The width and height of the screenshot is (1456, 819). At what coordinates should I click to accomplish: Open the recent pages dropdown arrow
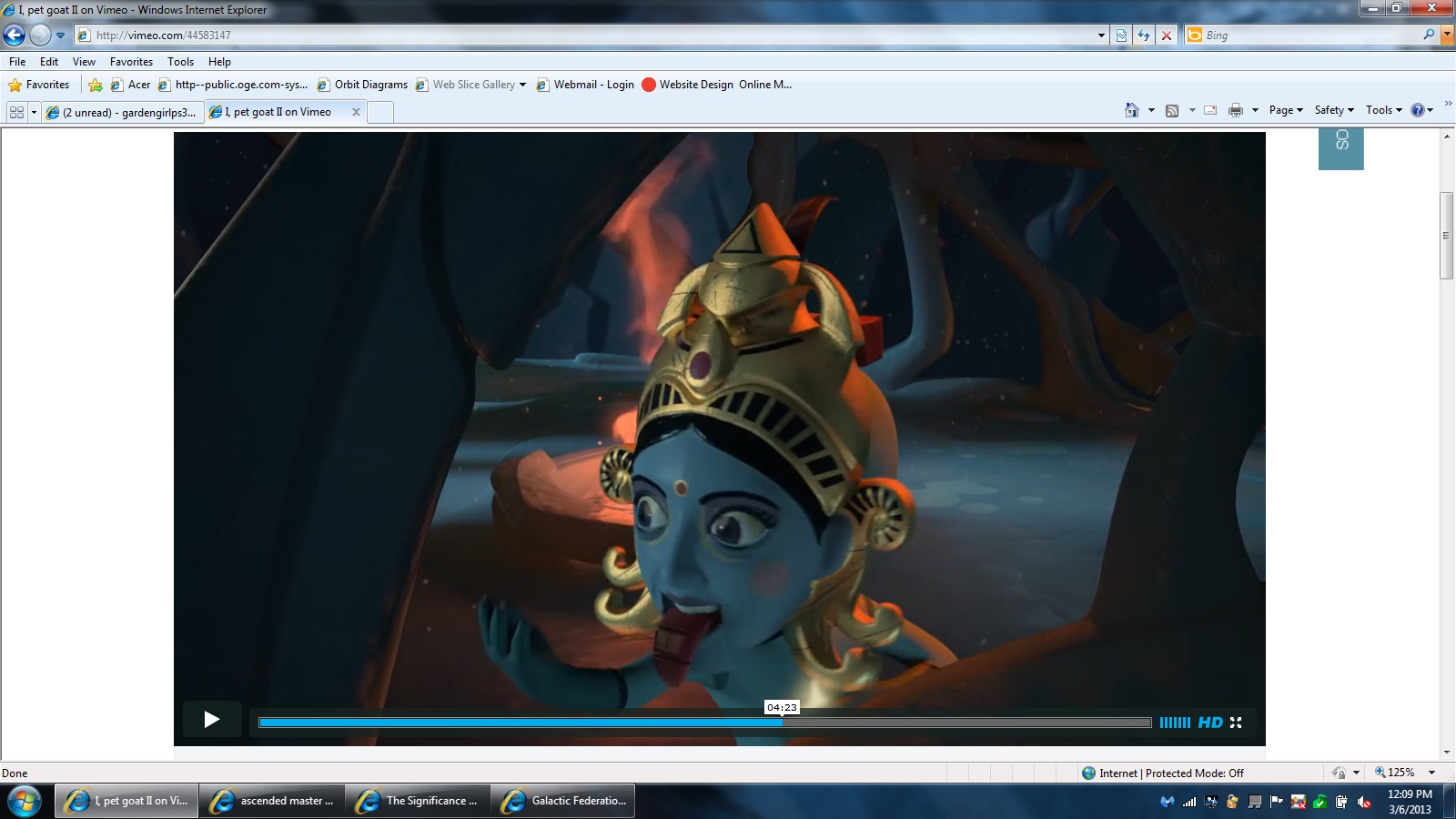pos(60,35)
